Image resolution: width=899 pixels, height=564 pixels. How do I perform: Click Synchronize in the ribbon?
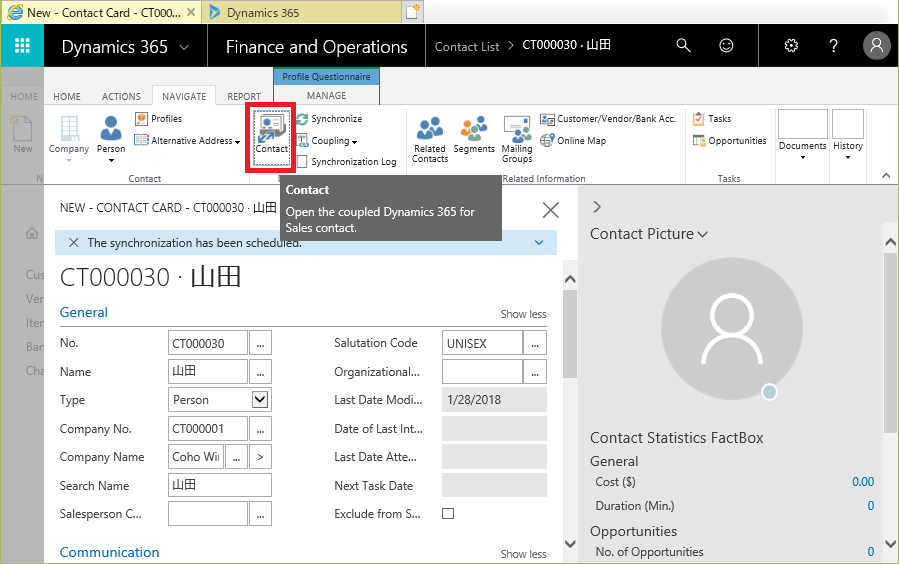(329, 119)
